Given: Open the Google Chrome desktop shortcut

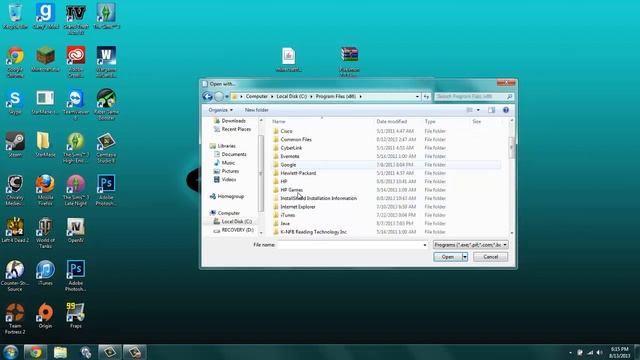Looking at the screenshot, I should pos(15,62).
